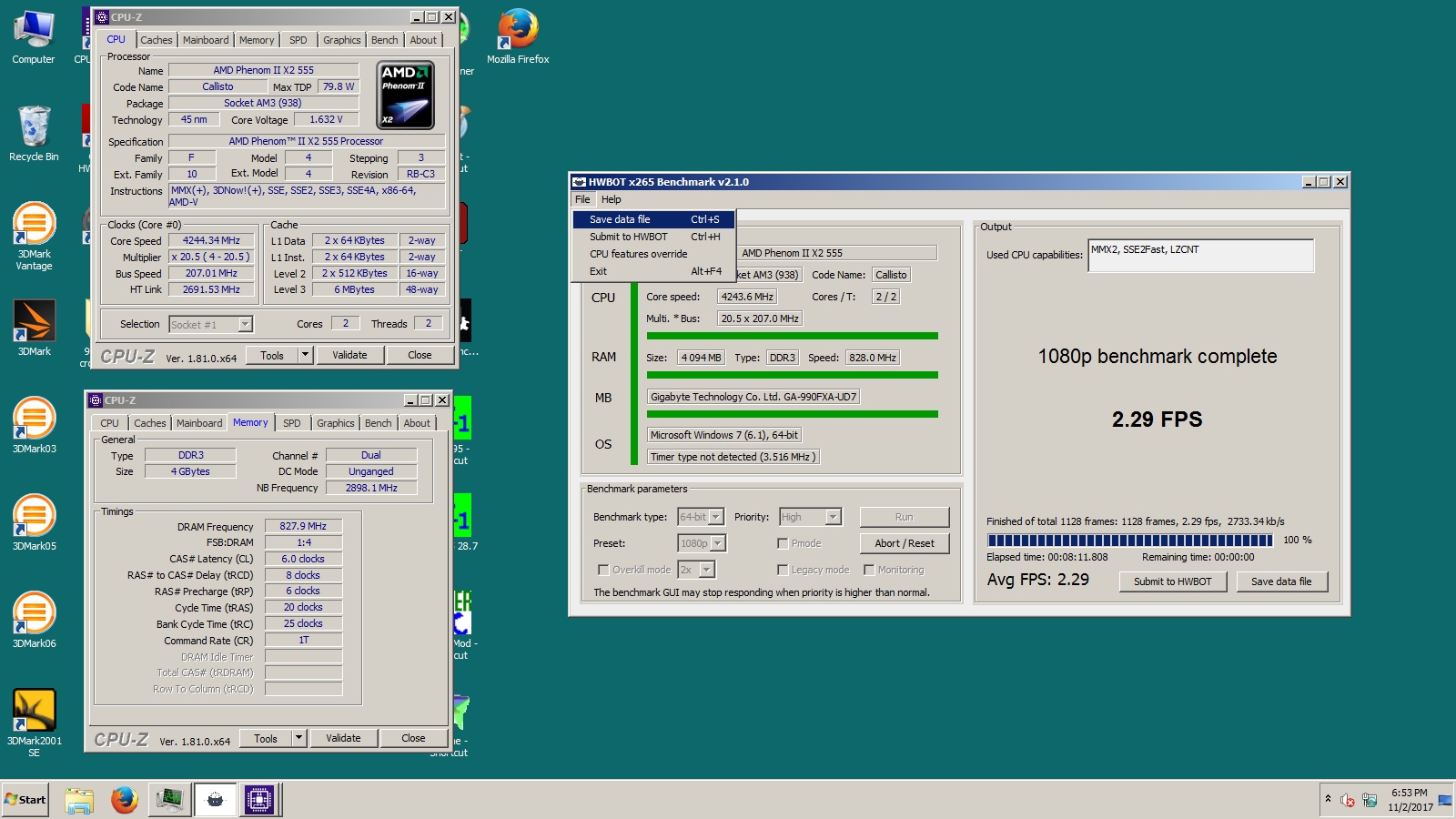Screen dimensions: 1456x819
Task: Enable the Overkill mode checkbox
Action: pos(603,570)
